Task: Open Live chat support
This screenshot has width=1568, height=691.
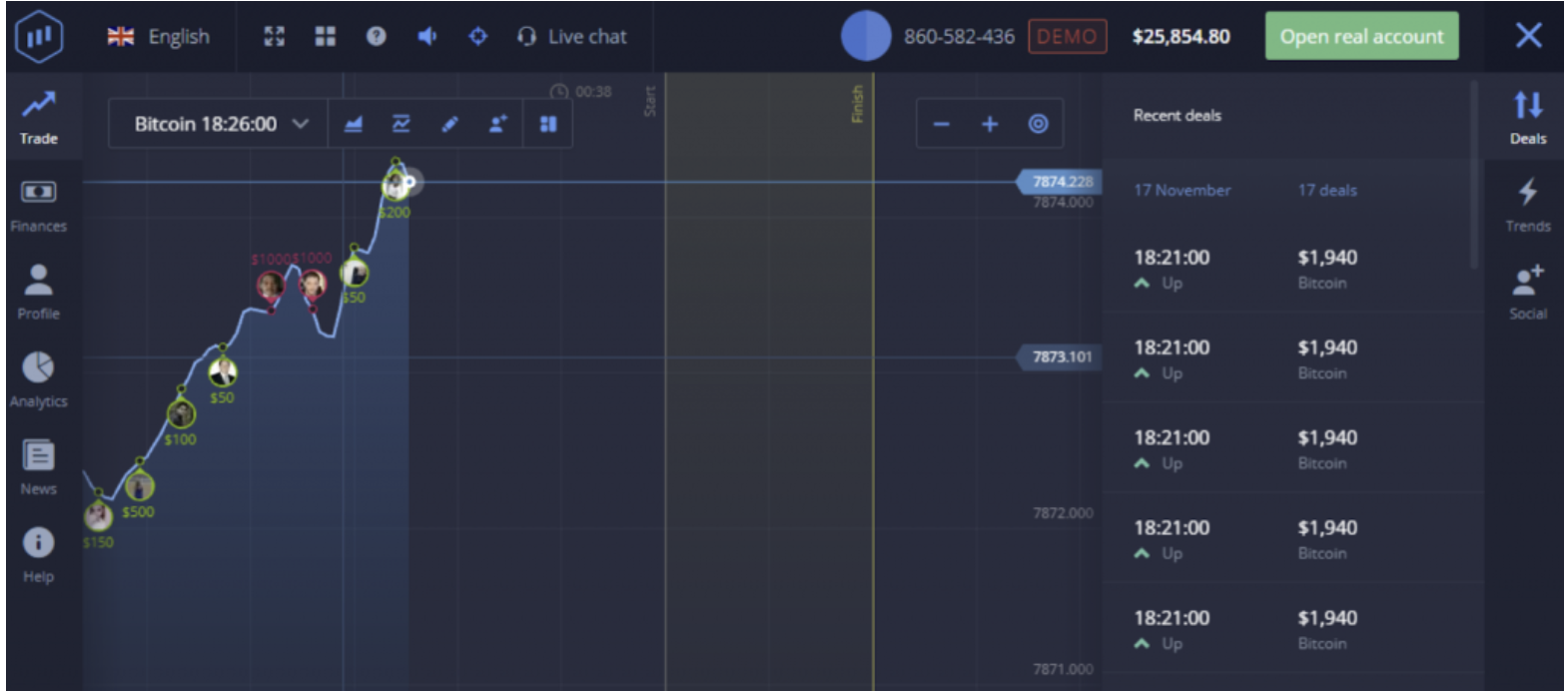Action: [x=572, y=37]
